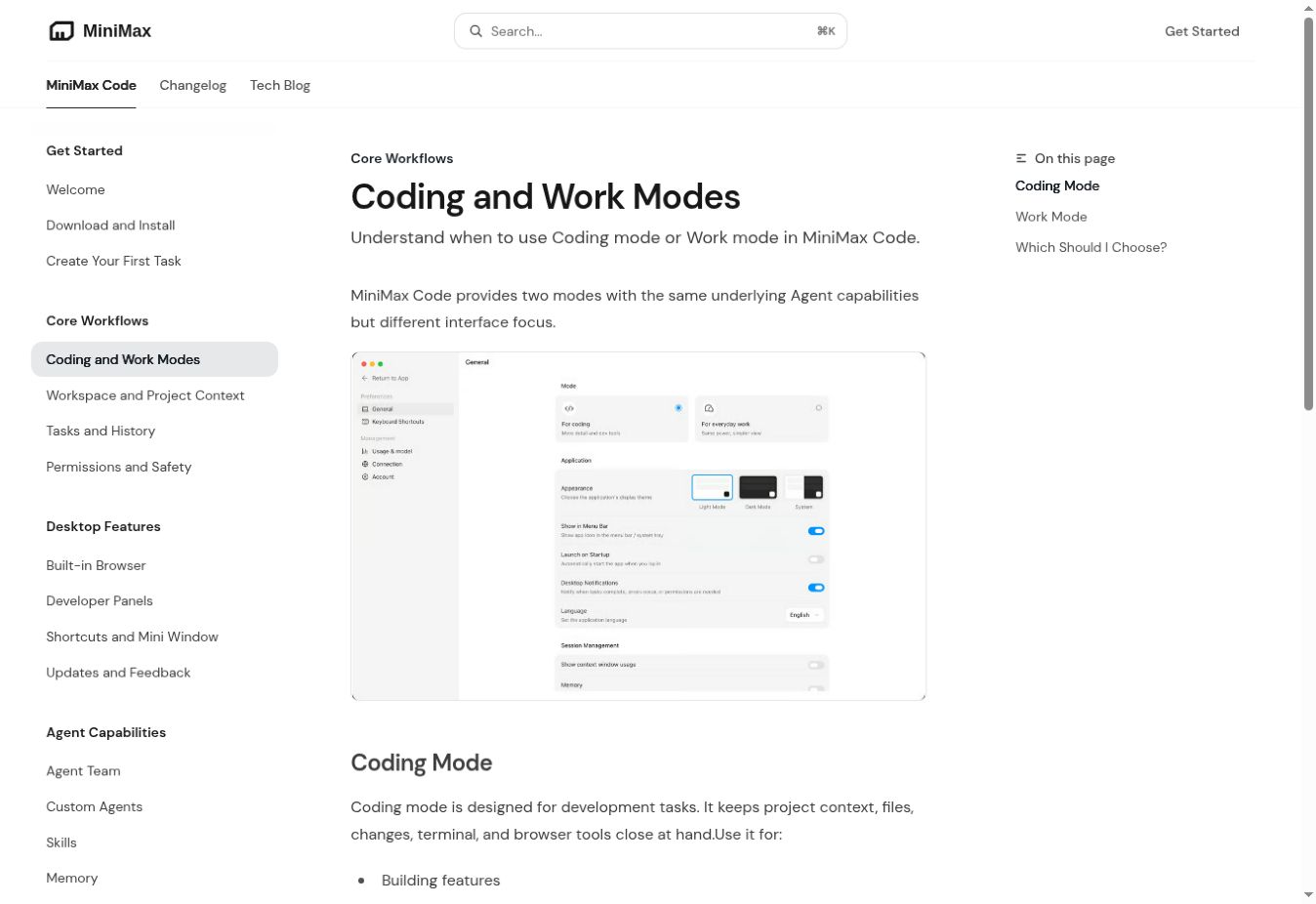Image resolution: width=1316 pixels, height=904 pixels.
Task: Jump to the Work Mode section
Action: pos(1050,217)
